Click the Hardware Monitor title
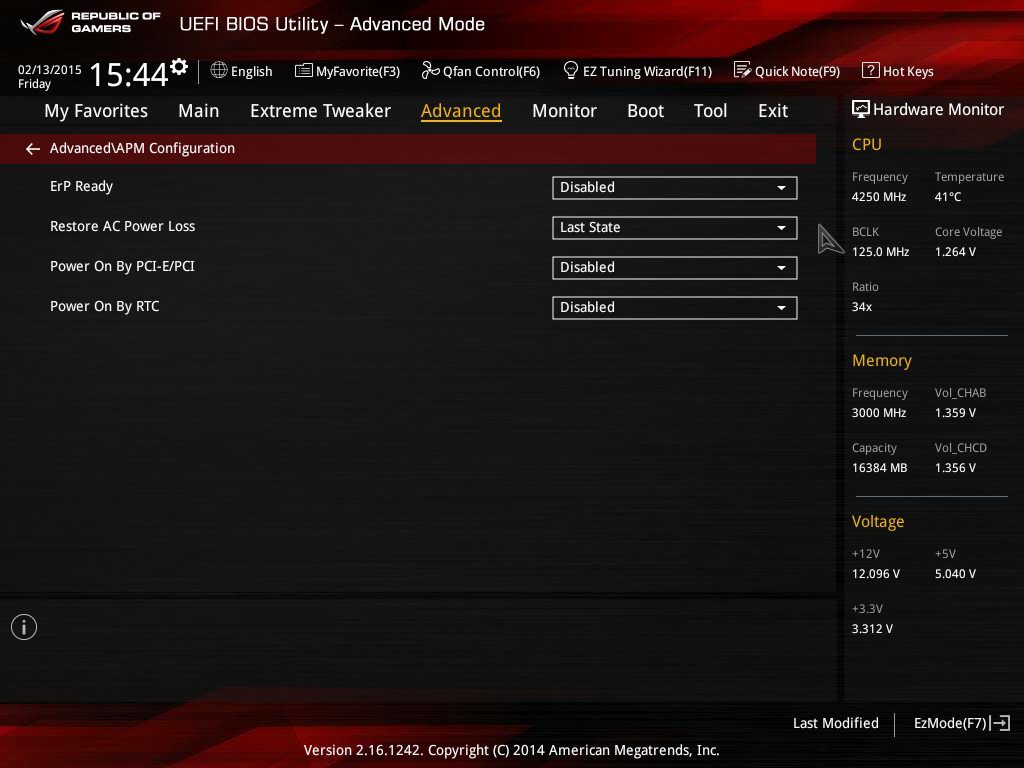Image resolution: width=1024 pixels, height=768 pixels. (x=938, y=110)
